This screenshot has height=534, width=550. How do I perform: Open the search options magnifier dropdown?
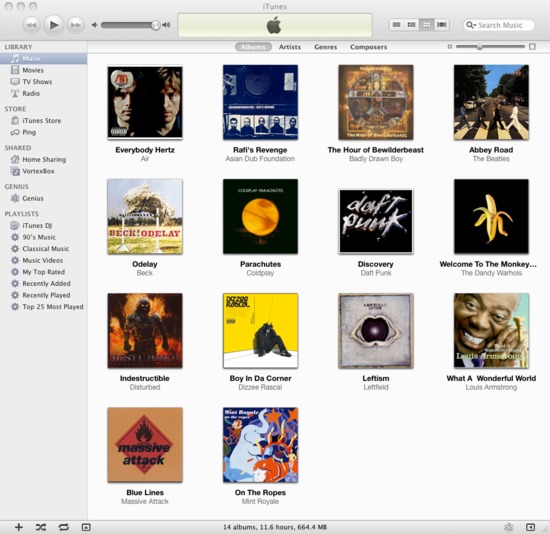coord(471,25)
